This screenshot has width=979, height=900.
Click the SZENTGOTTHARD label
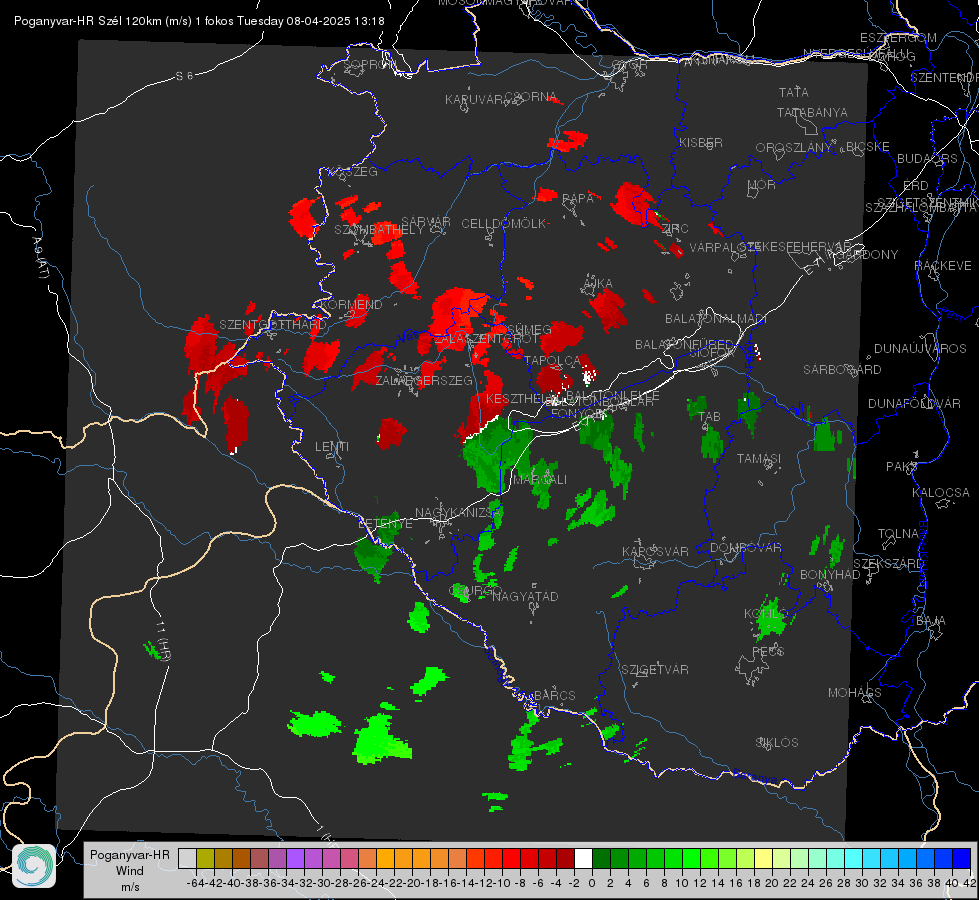tap(273, 325)
